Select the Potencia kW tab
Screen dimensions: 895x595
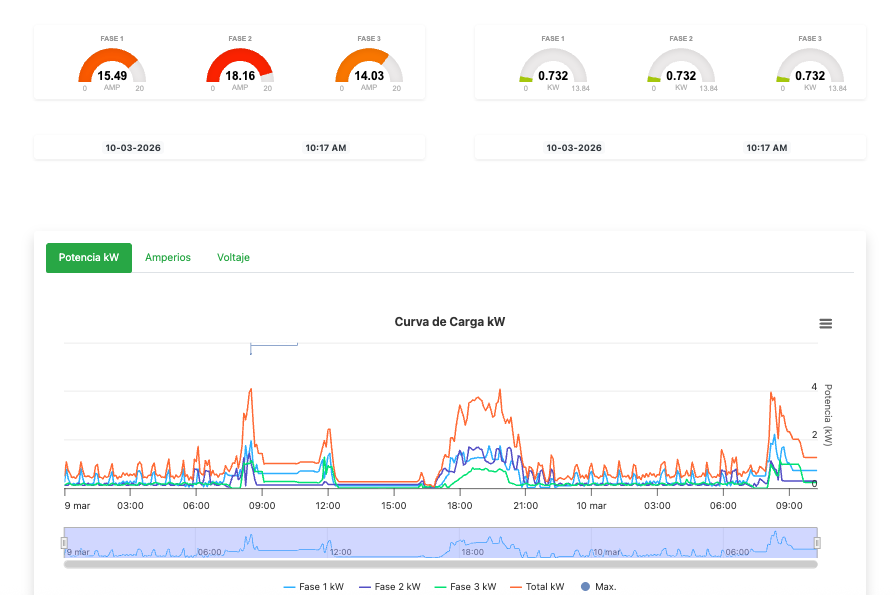click(89, 257)
